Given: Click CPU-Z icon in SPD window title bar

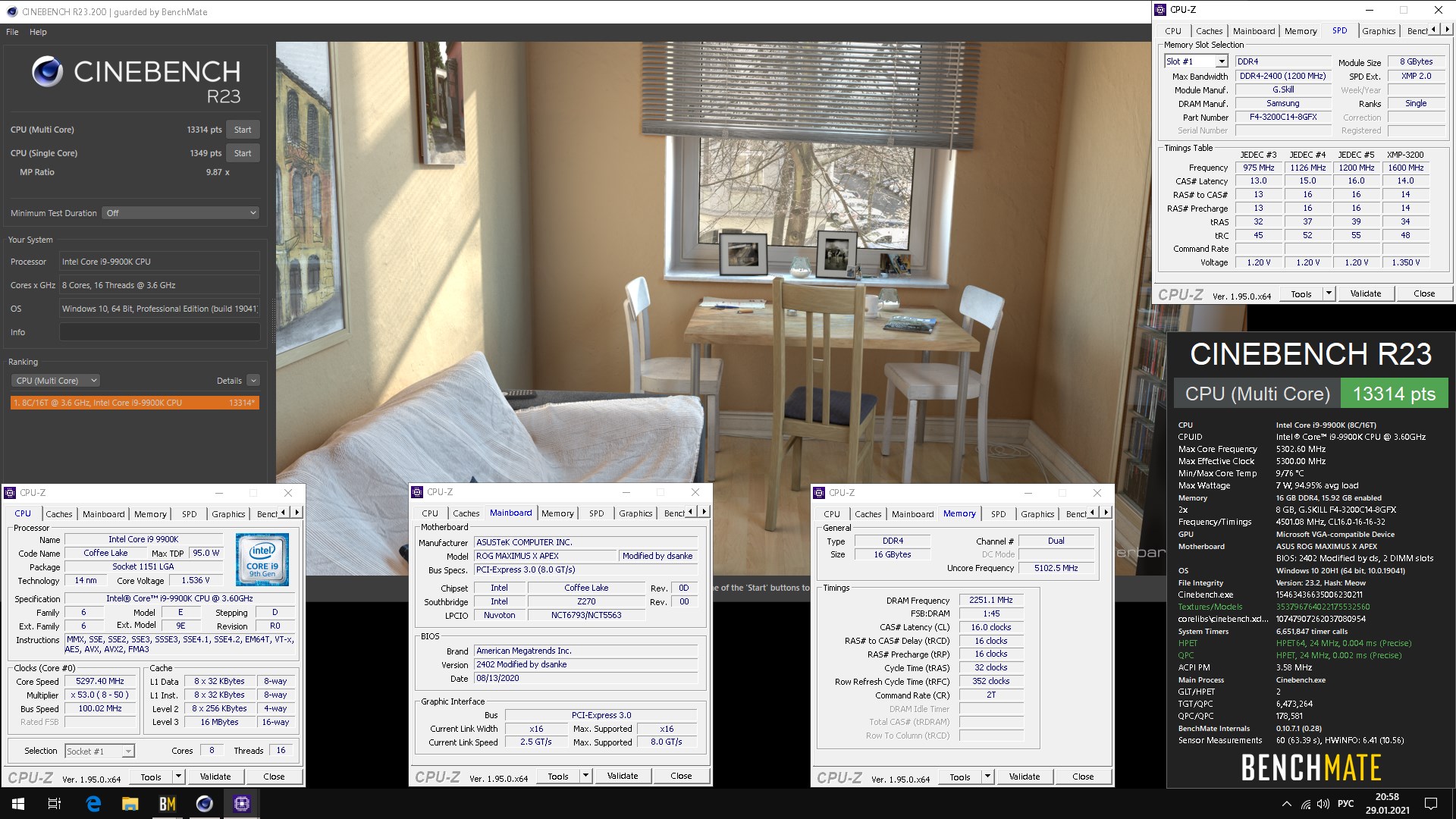Looking at the screenshot, I should tap(1160, 10).
